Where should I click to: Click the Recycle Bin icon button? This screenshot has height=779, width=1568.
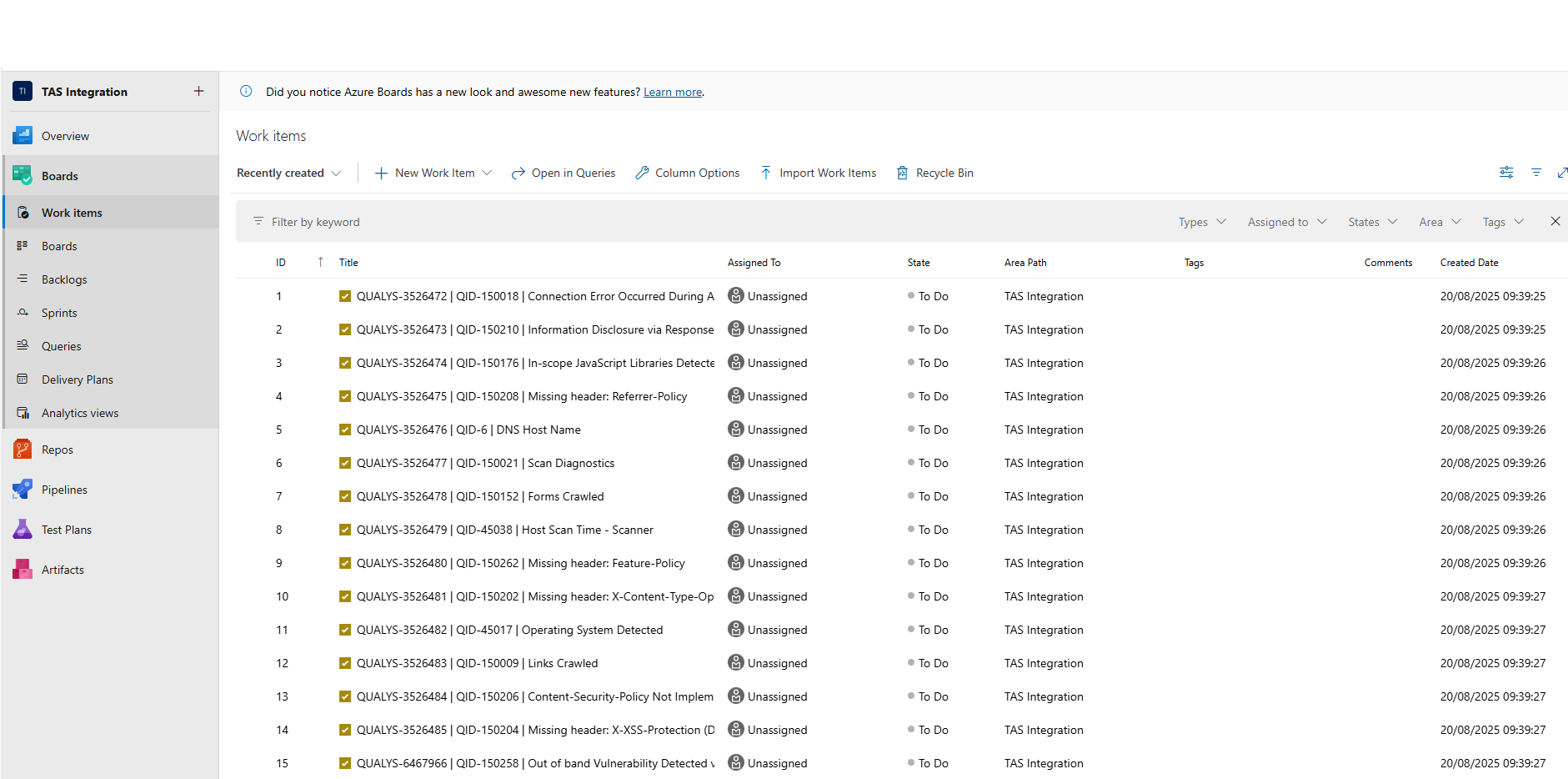tap(902, 173)
